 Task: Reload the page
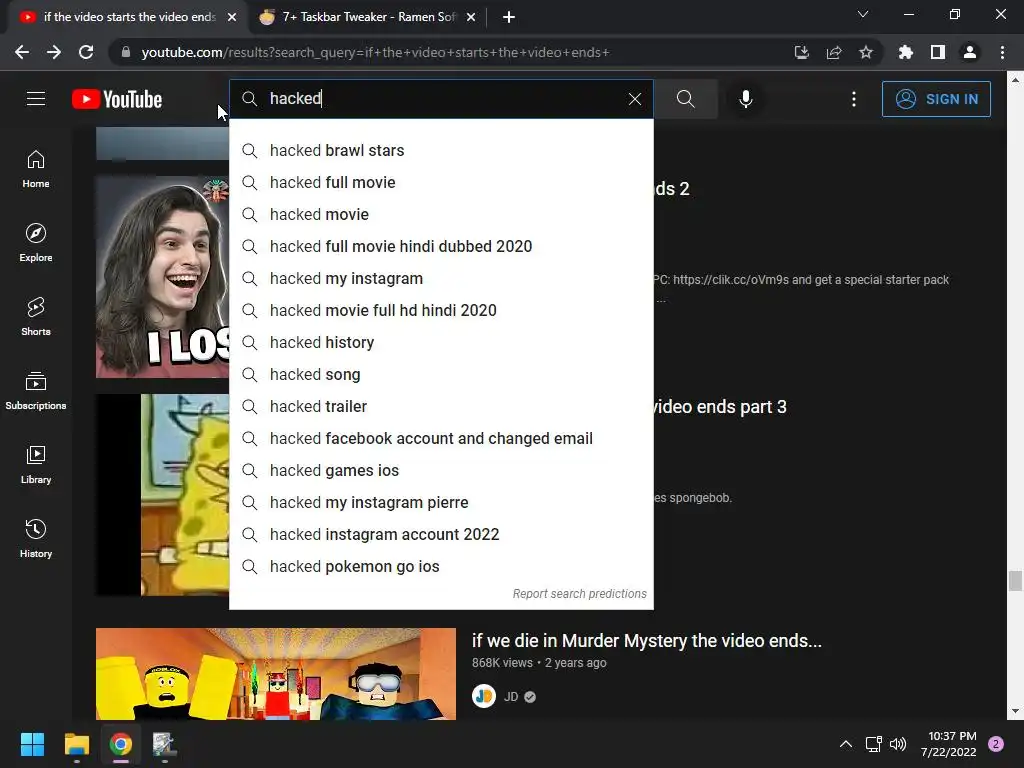[86, 52]
